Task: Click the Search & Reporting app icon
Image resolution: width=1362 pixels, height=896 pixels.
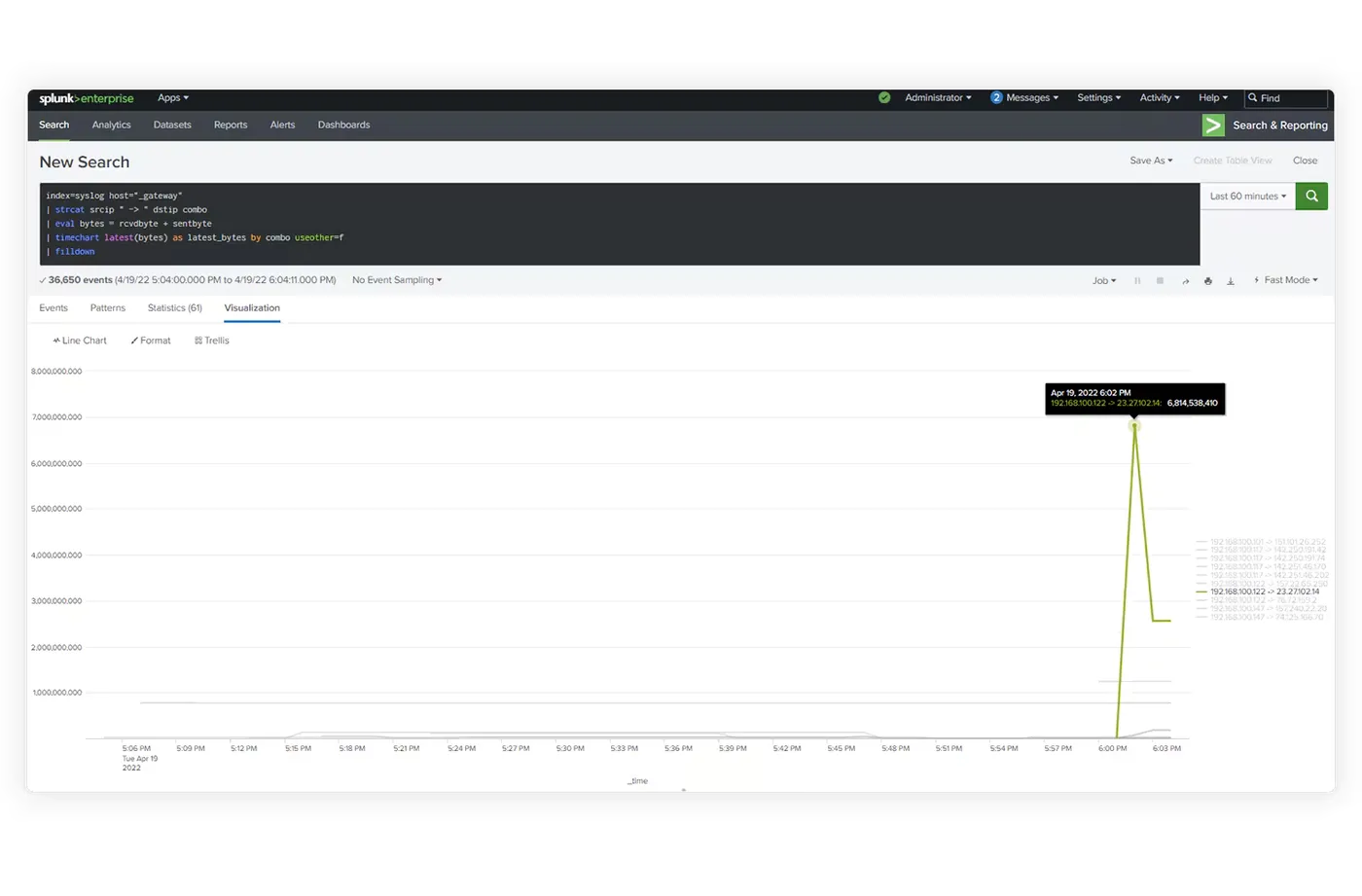Action: (1213, 125)
